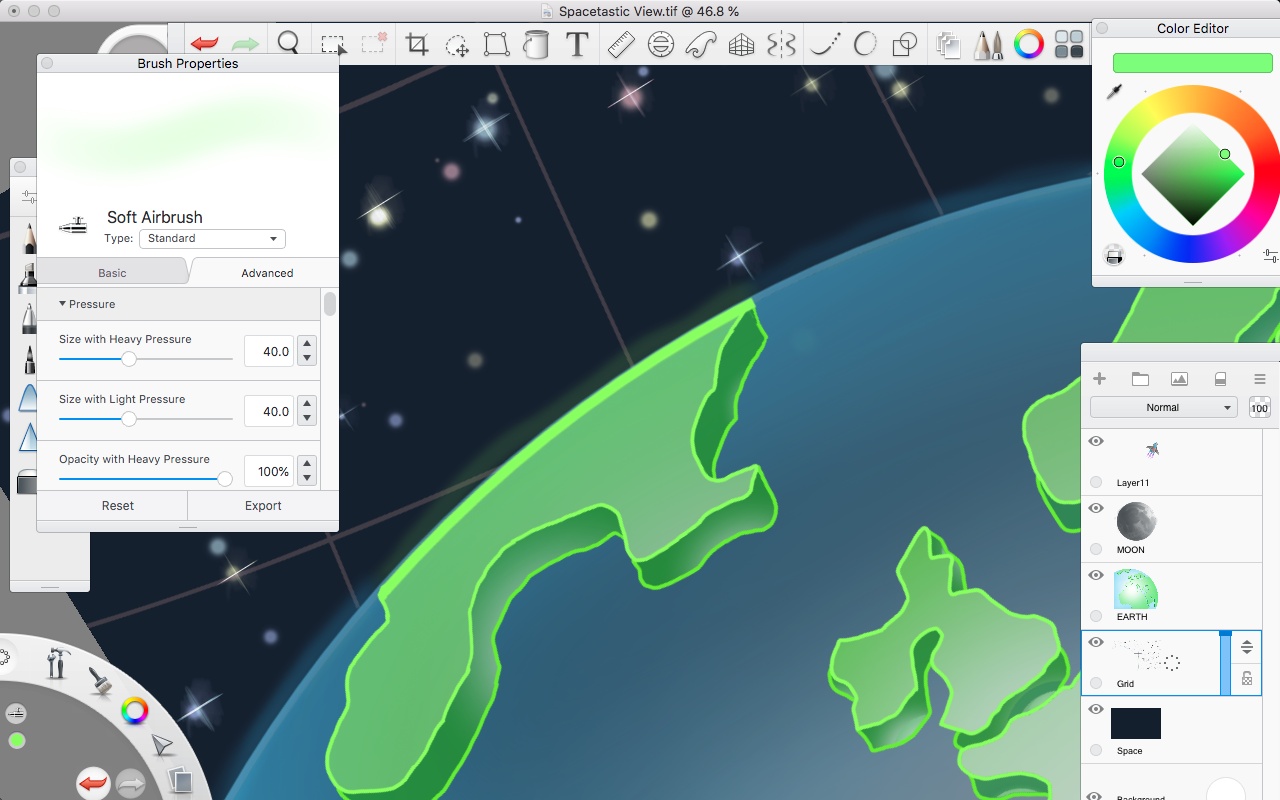This screenshot has width=1280, height=800.
Task: Decrease Size with Heavy Pressure value
Action: [x=308, y=359]
